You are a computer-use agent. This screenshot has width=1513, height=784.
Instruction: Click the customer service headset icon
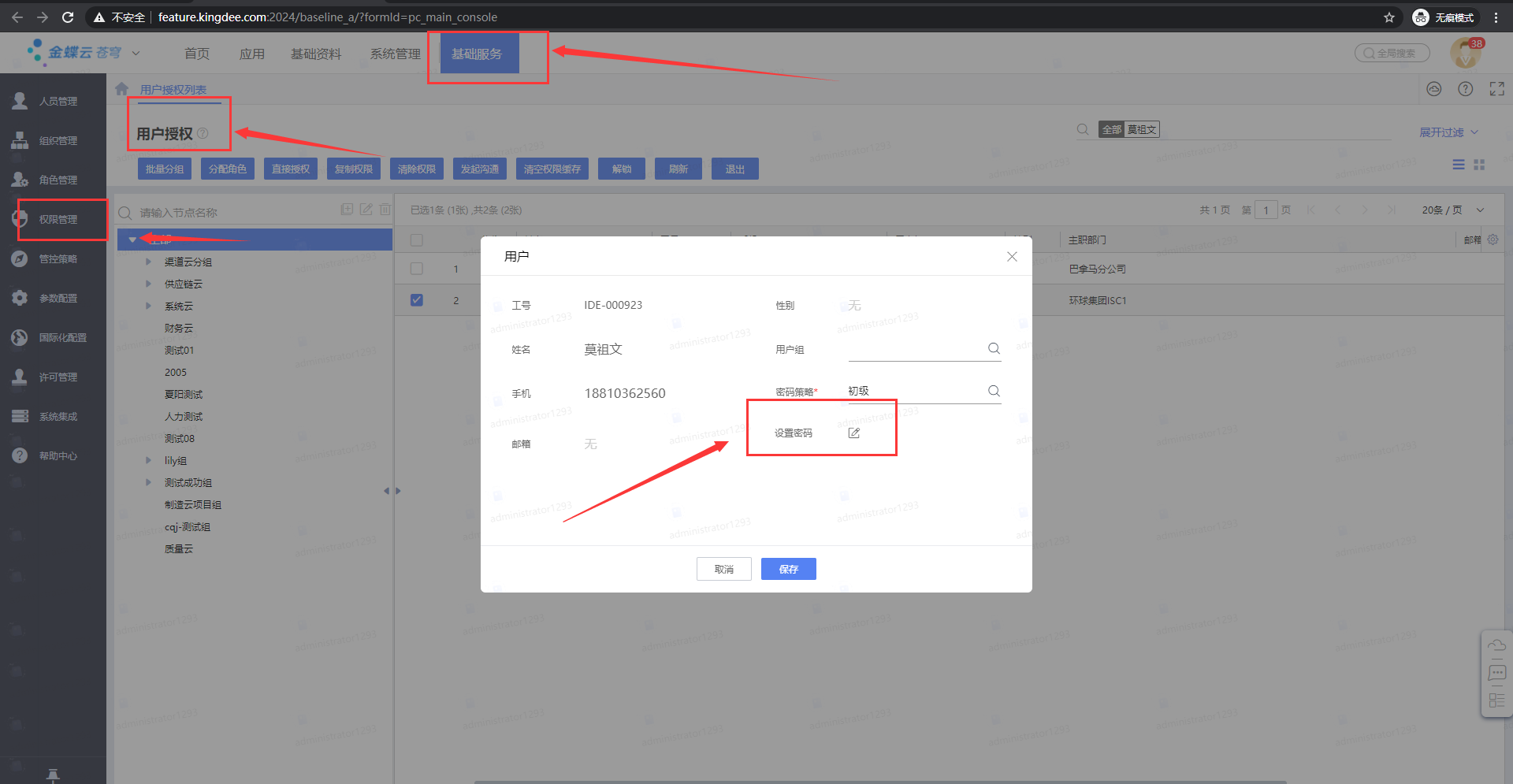click(1433, 89)
